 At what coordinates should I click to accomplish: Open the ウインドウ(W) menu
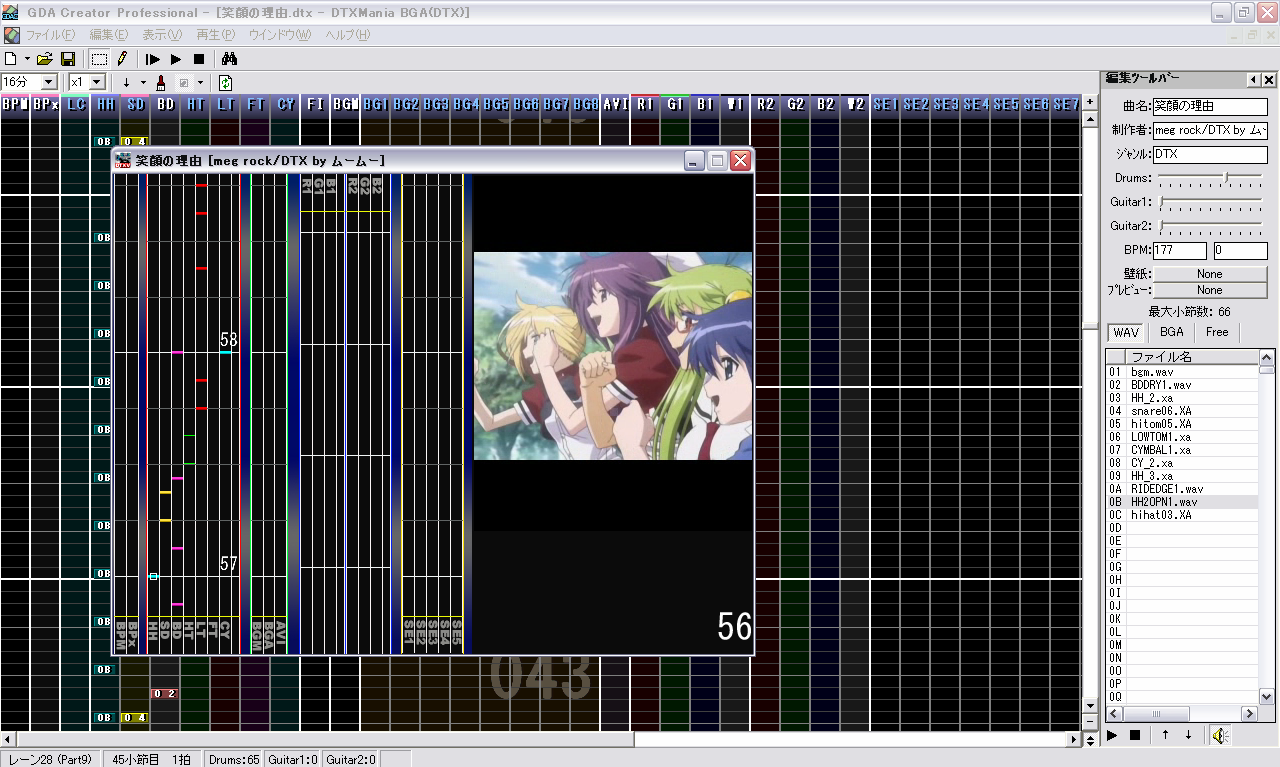(280, 35)
